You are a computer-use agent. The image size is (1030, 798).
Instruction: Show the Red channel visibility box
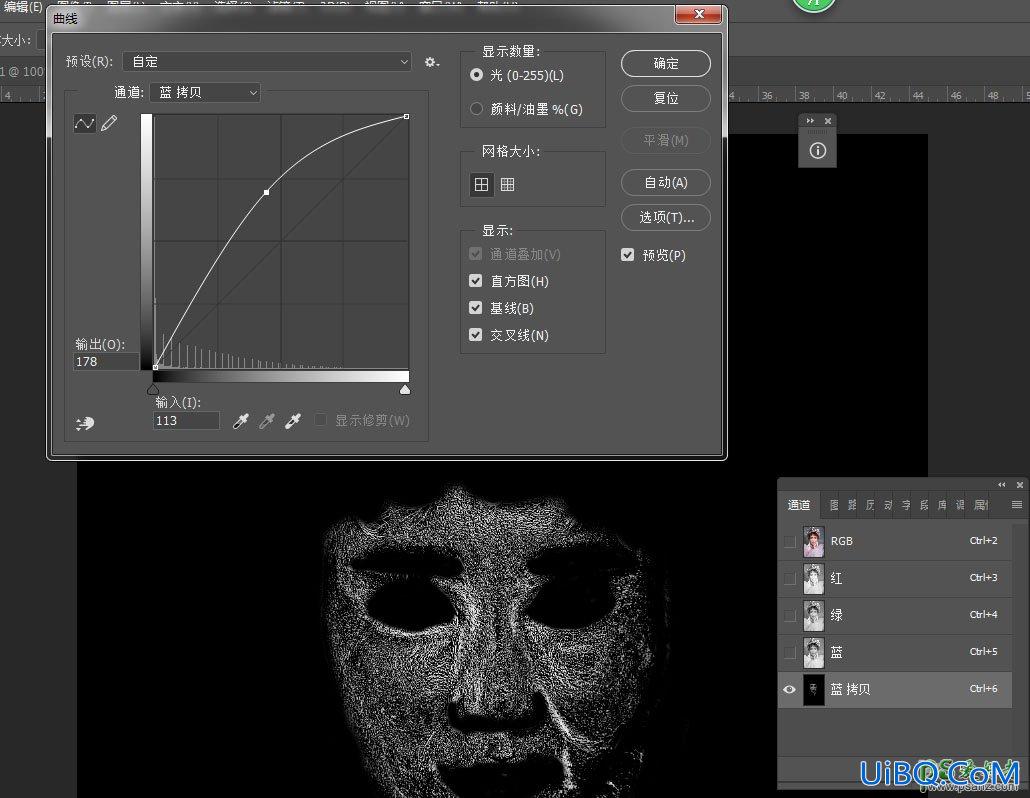[790, 579]
